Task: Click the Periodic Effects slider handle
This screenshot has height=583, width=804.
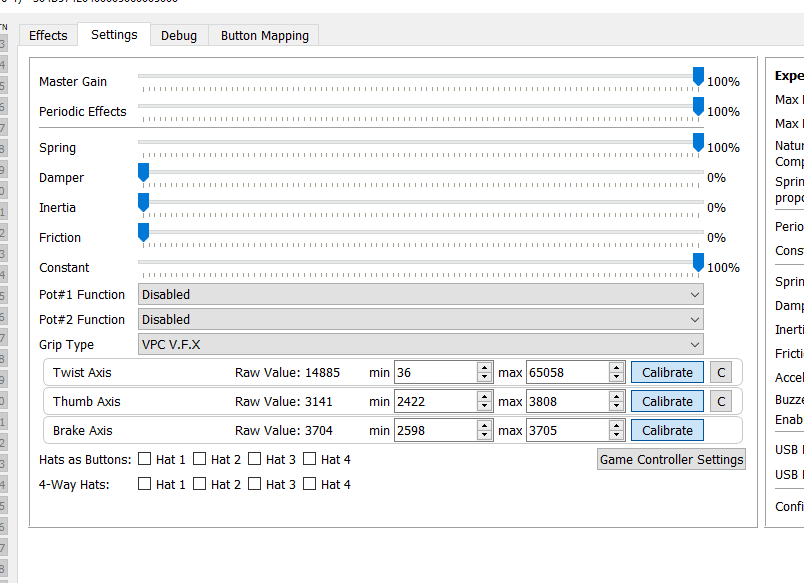Action: (x=698, y=106)
